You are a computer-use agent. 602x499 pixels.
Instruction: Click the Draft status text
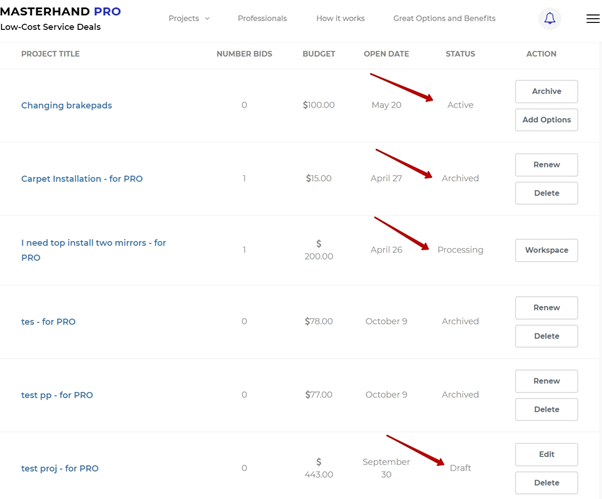[x=460, y=468]
